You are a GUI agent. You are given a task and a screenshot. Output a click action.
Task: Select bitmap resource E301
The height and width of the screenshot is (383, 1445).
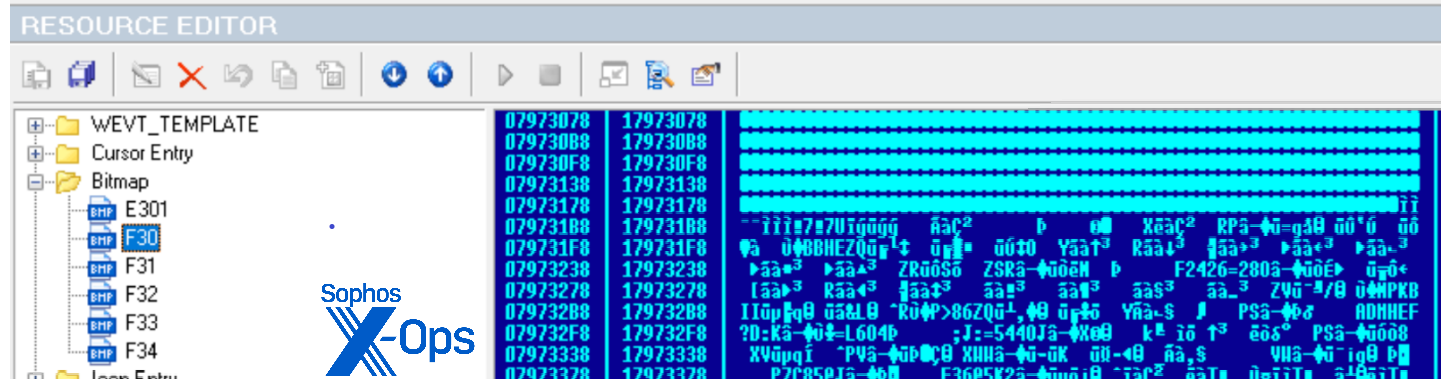pos(146,210)
